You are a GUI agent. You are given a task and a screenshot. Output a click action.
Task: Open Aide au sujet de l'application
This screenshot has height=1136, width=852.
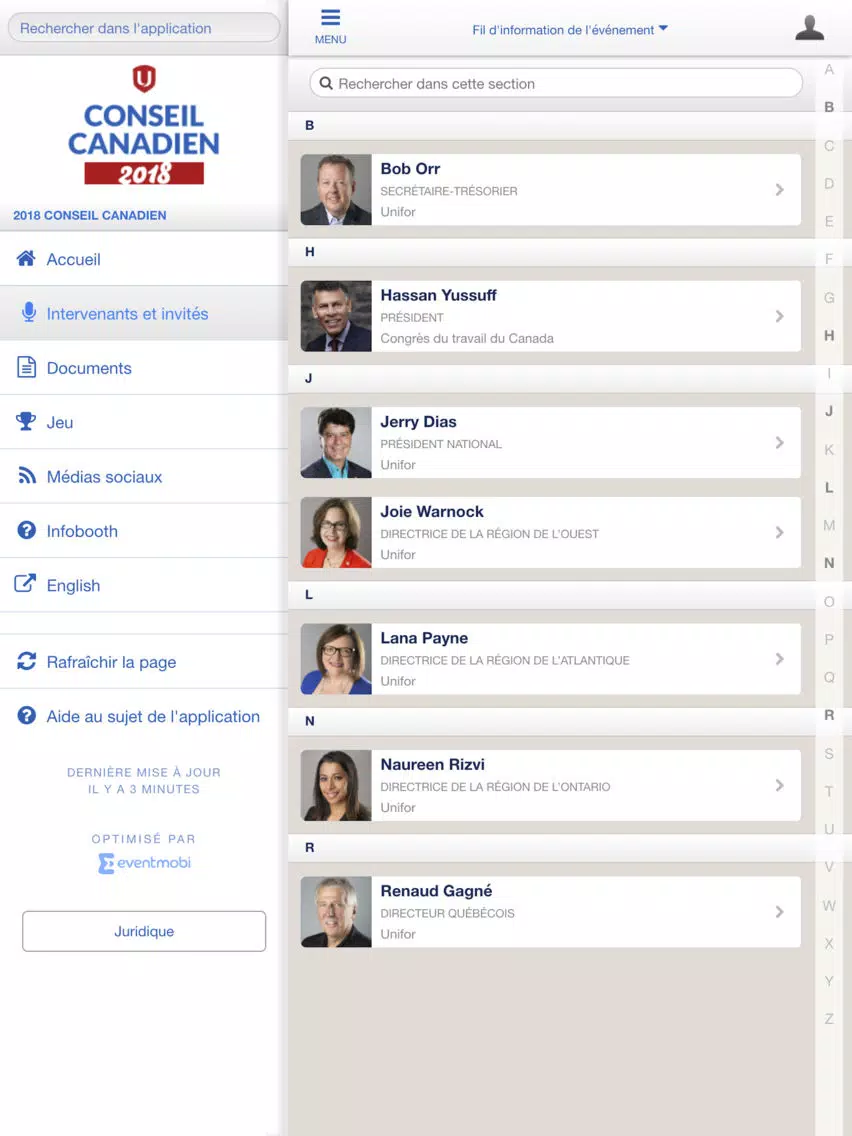143,716
